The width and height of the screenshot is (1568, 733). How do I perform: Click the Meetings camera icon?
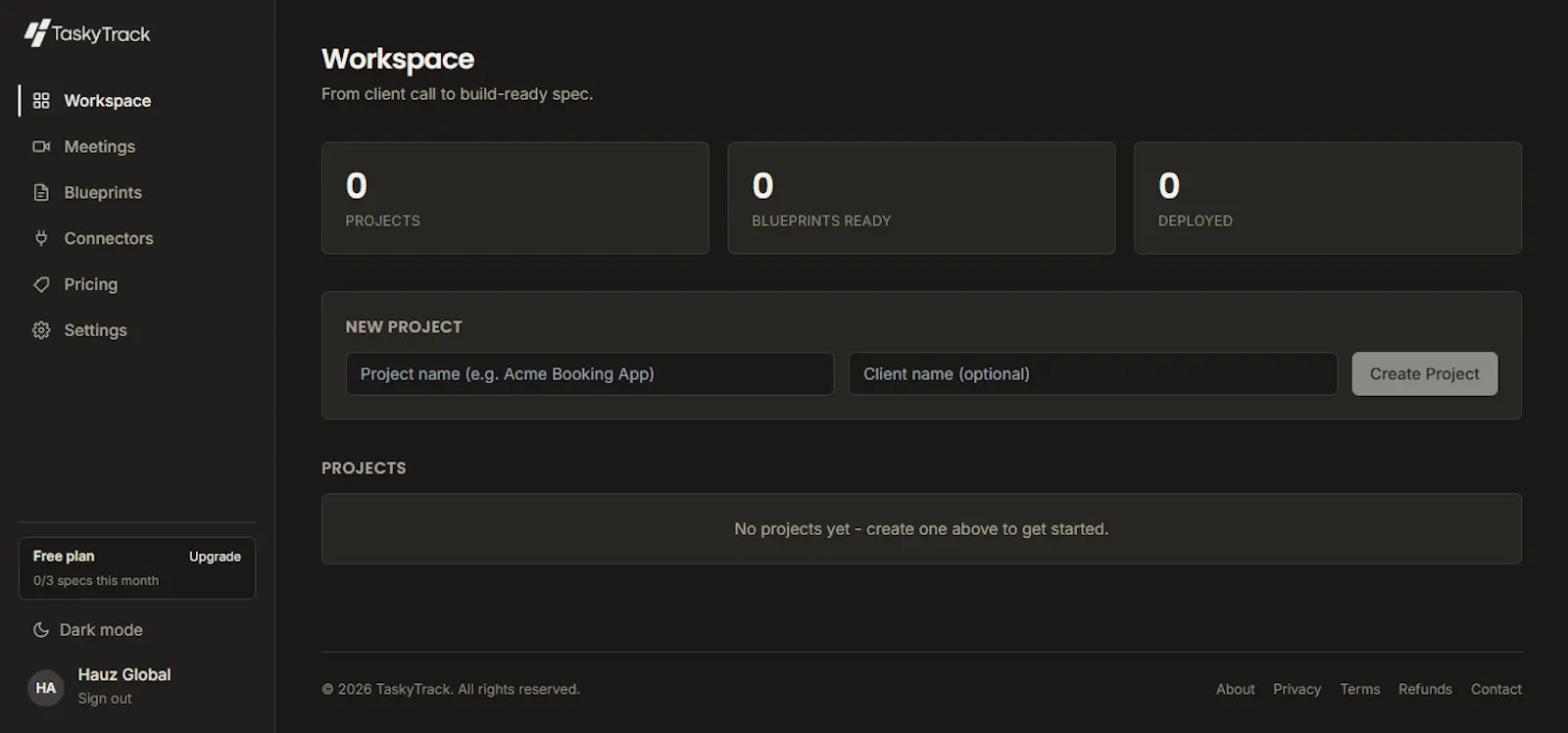tap(41, 147)
